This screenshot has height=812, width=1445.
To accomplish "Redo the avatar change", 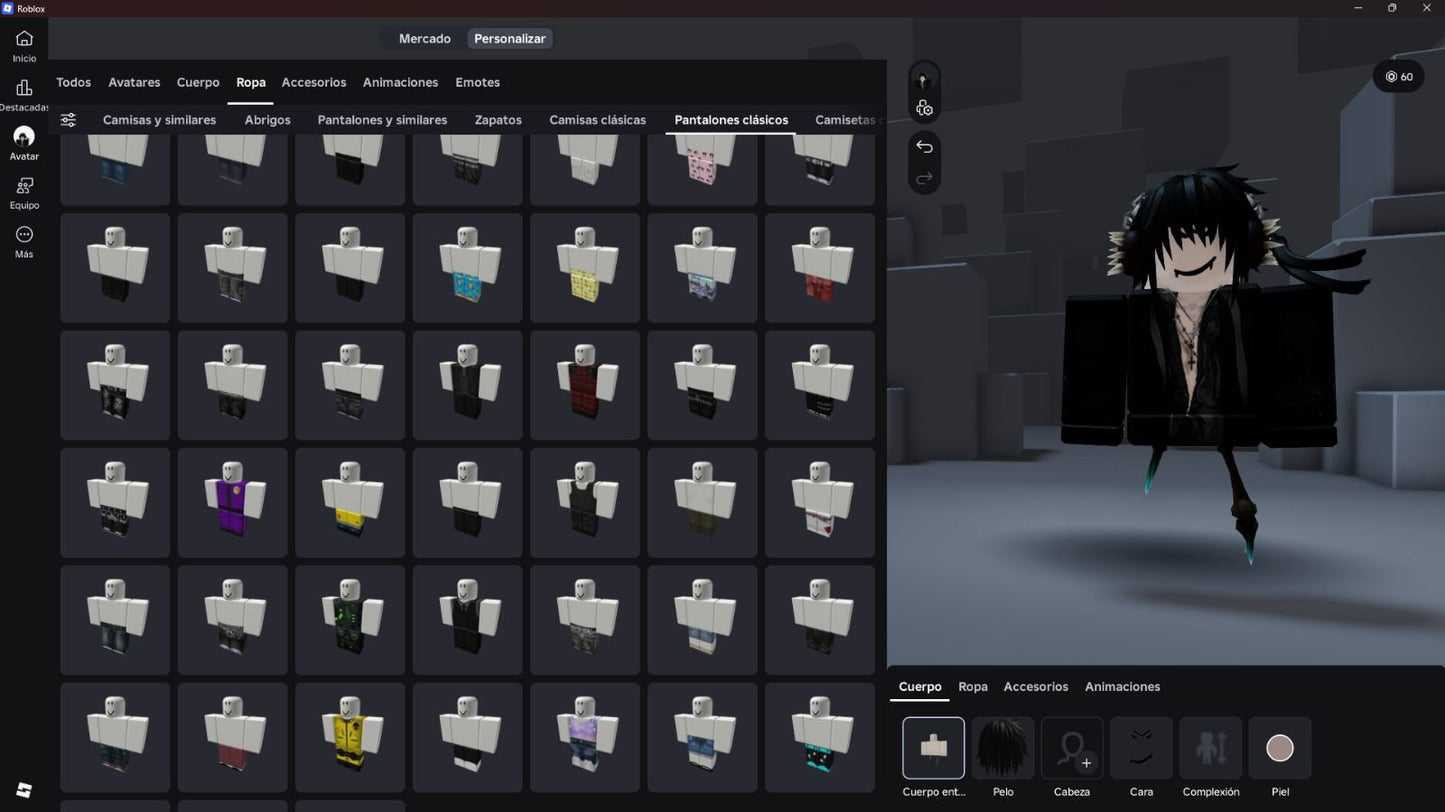I will (x=924, y=178).
